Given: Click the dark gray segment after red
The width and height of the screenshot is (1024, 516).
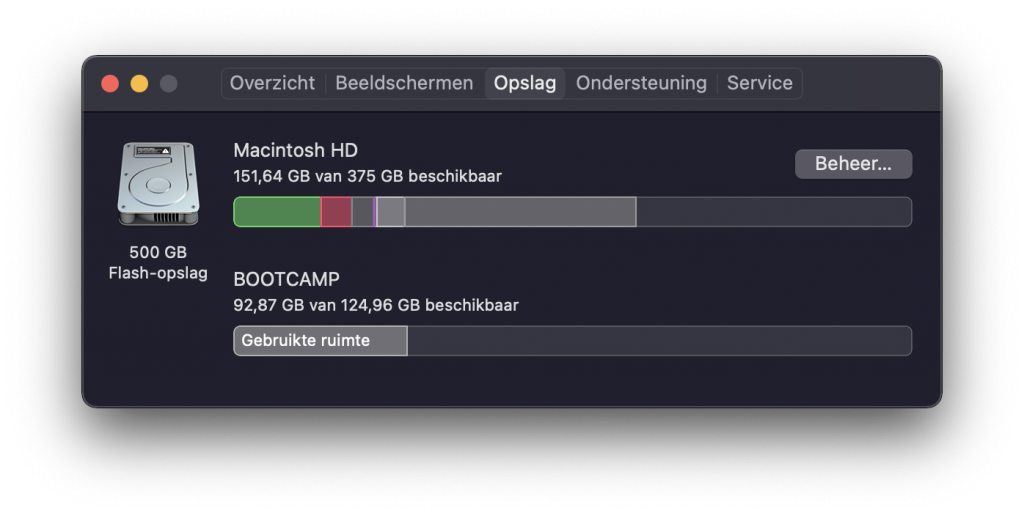Looking at the screenshot, I should (x=362, y=212).
